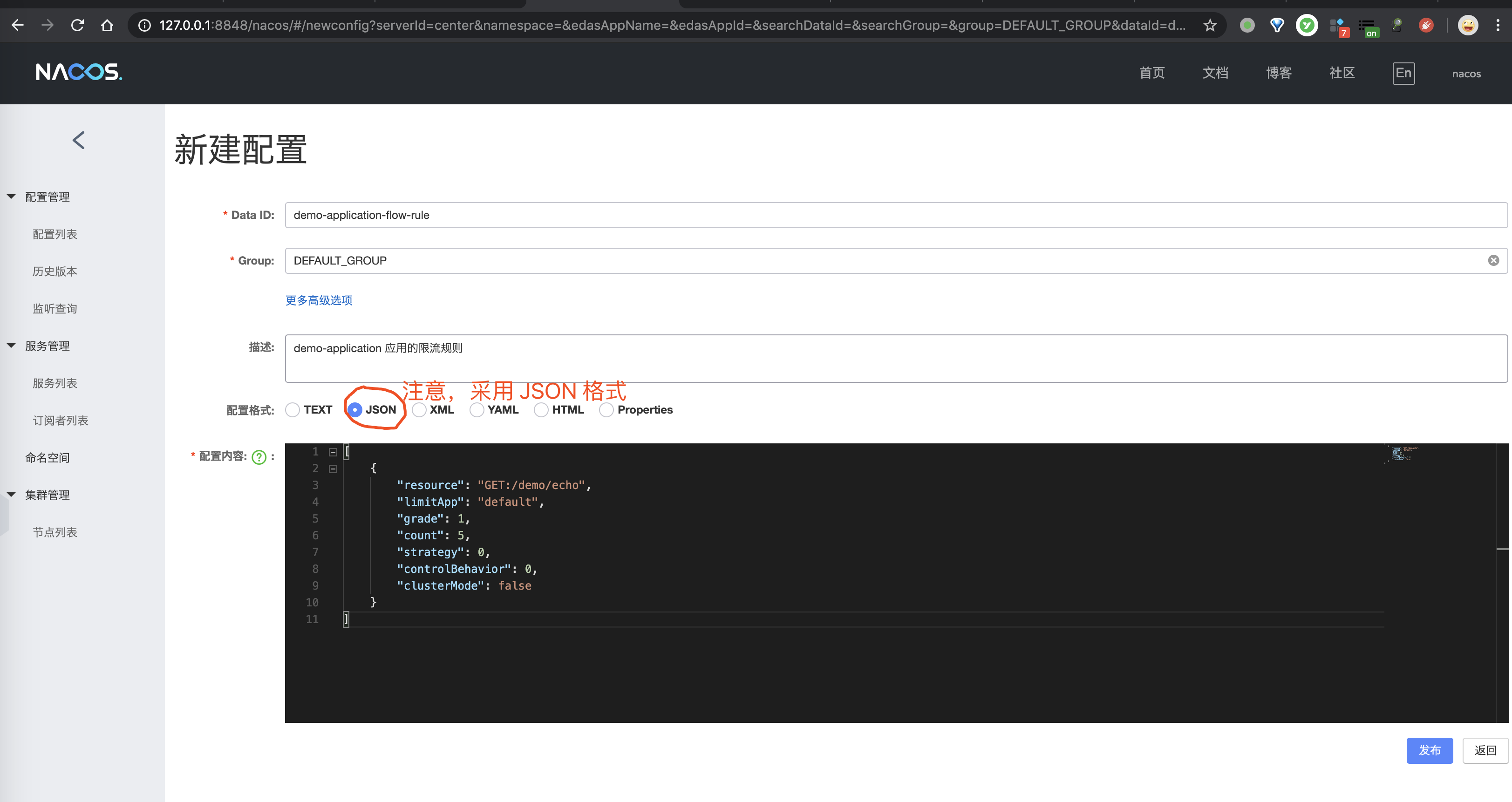Fold code at line 2 brace
The image size is (1512, 802).
333,469
